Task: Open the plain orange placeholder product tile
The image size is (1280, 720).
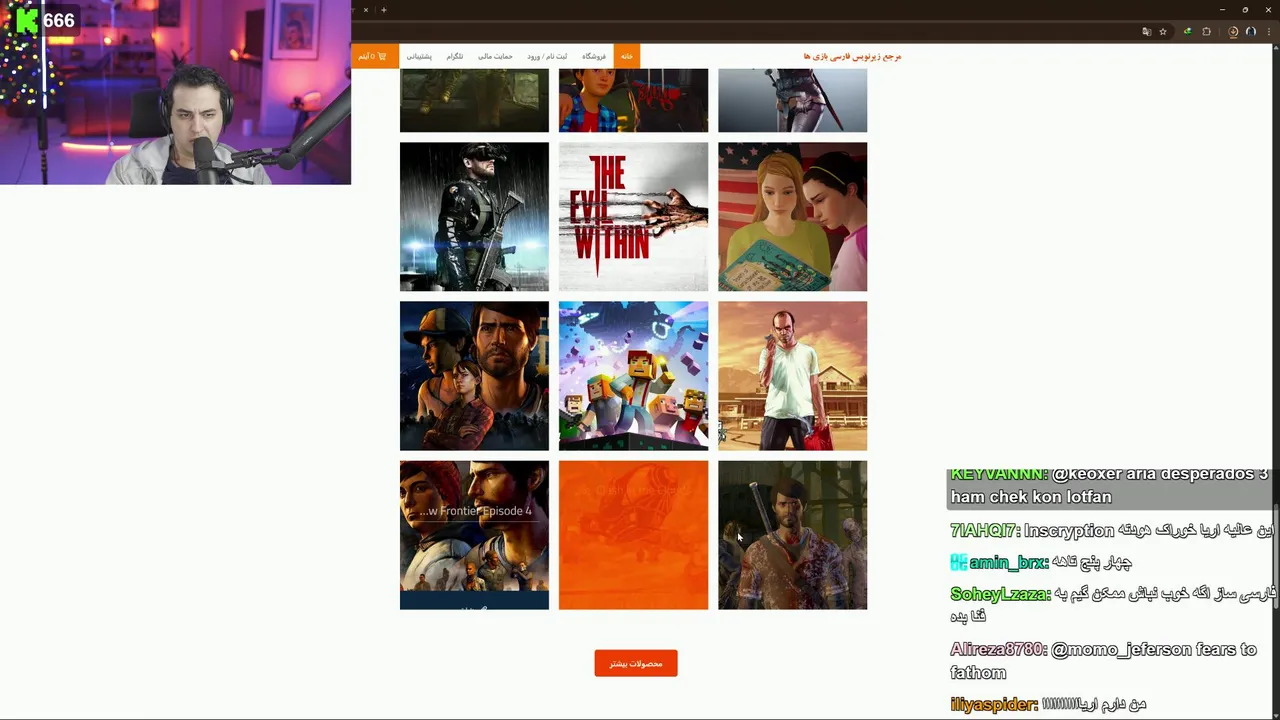Action: pos(633,535)
